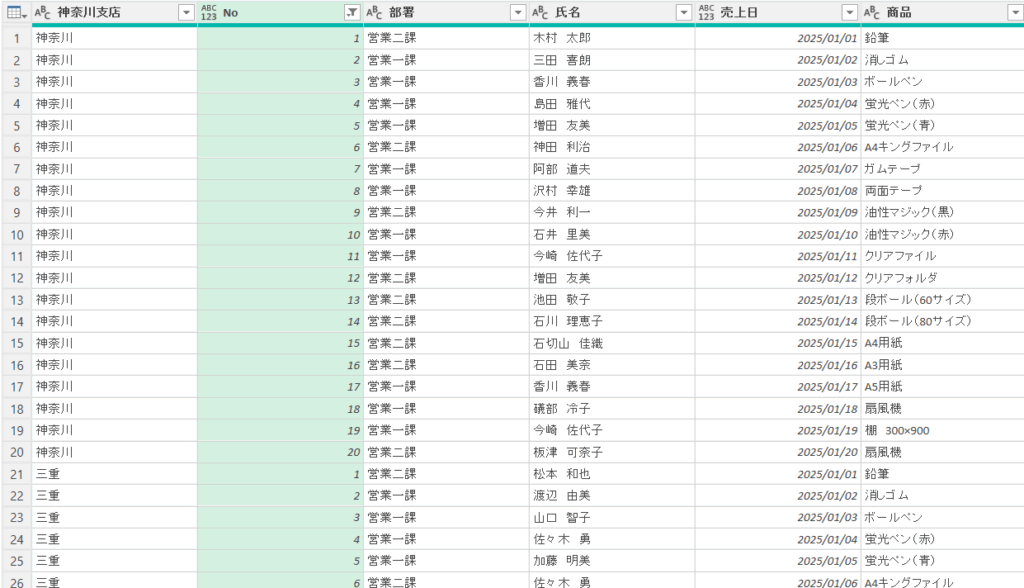Viewport: 1024px width, 588px height.
Task: Open the 部署 column filter dropdown
Action: [x=517, y=12]
